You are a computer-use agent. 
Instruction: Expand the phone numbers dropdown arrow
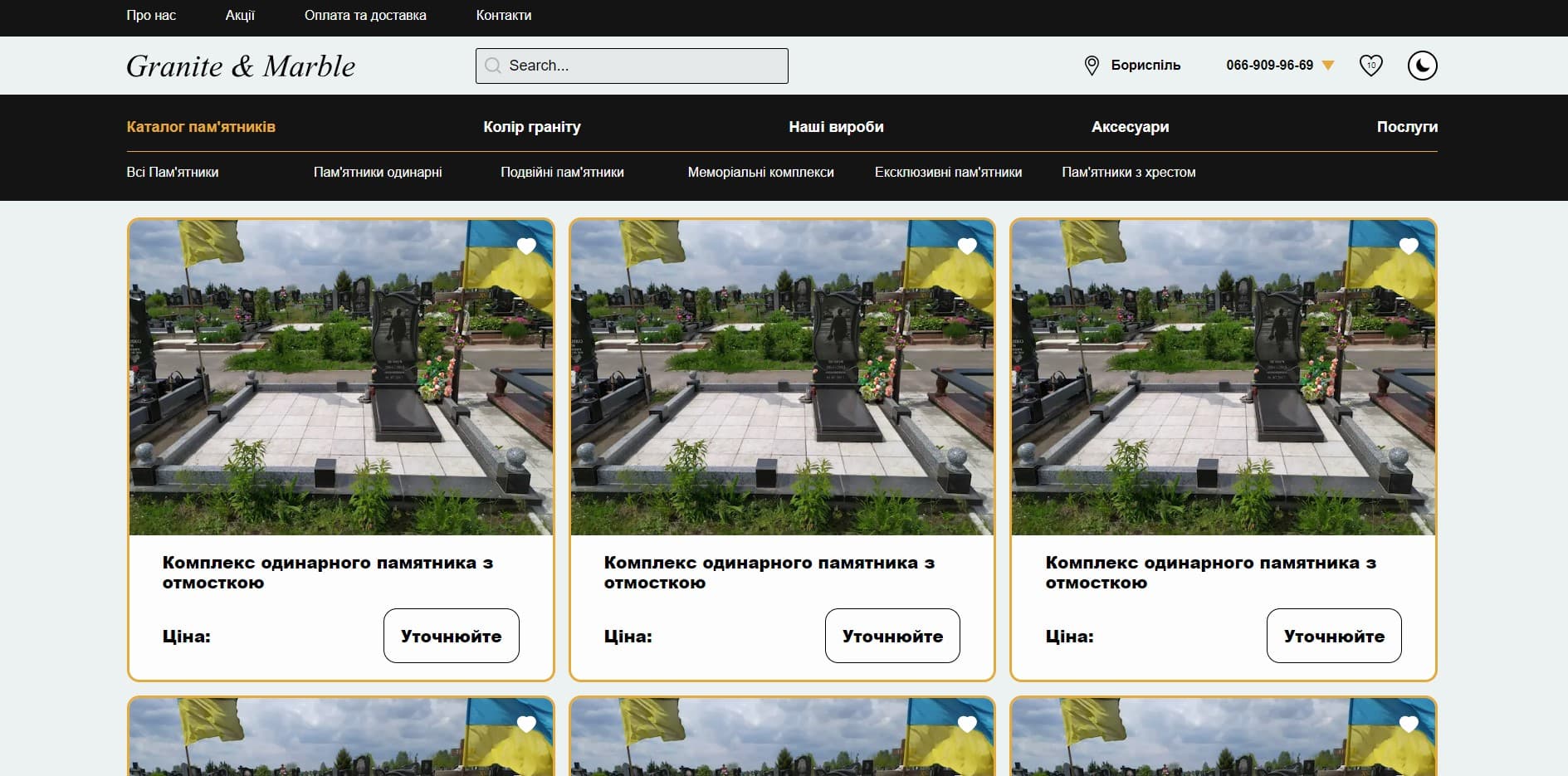point(1328,66)
